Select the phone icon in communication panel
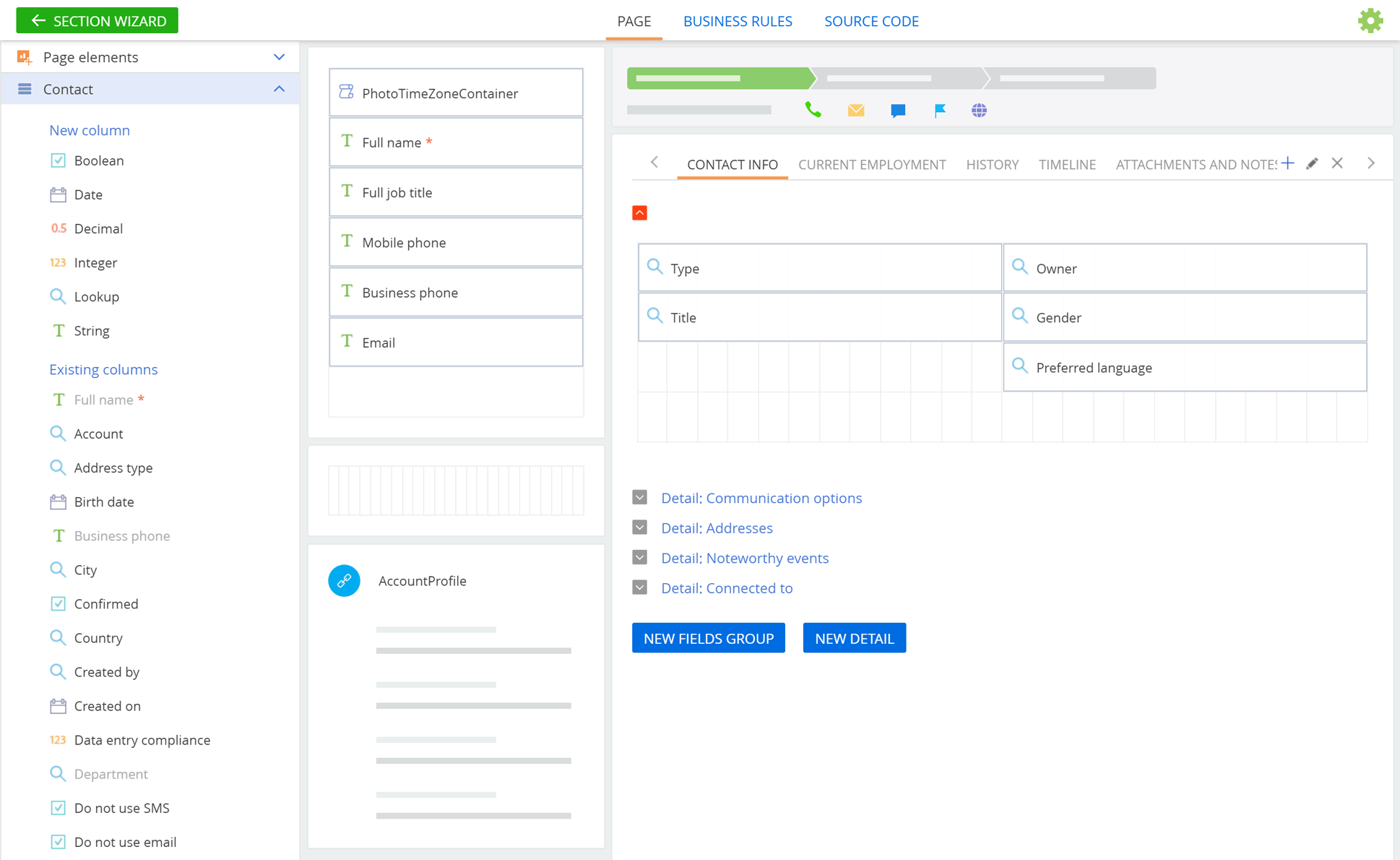This screenshot has width=1400, height=860. click(x=813, y=110)
